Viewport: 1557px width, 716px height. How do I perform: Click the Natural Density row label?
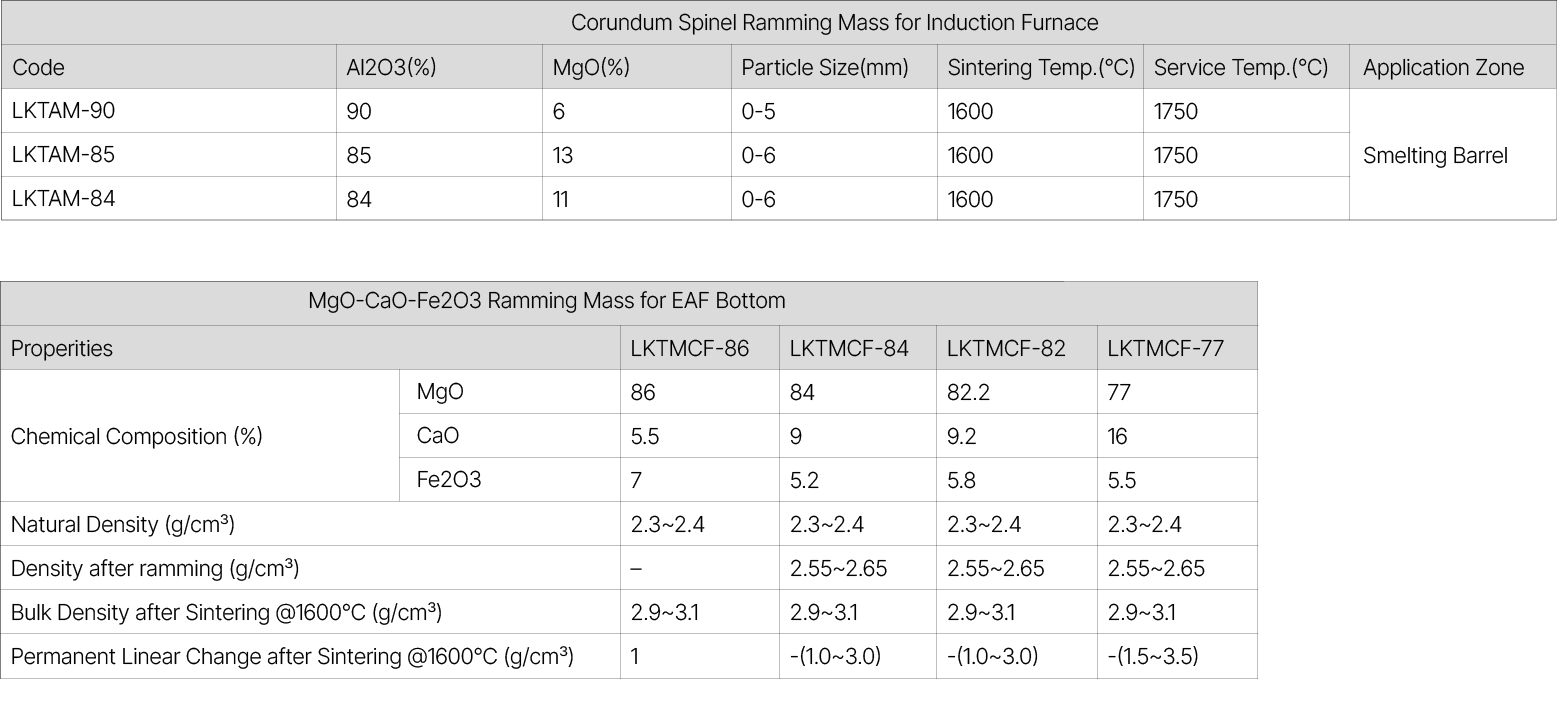[x=123, y=524]
